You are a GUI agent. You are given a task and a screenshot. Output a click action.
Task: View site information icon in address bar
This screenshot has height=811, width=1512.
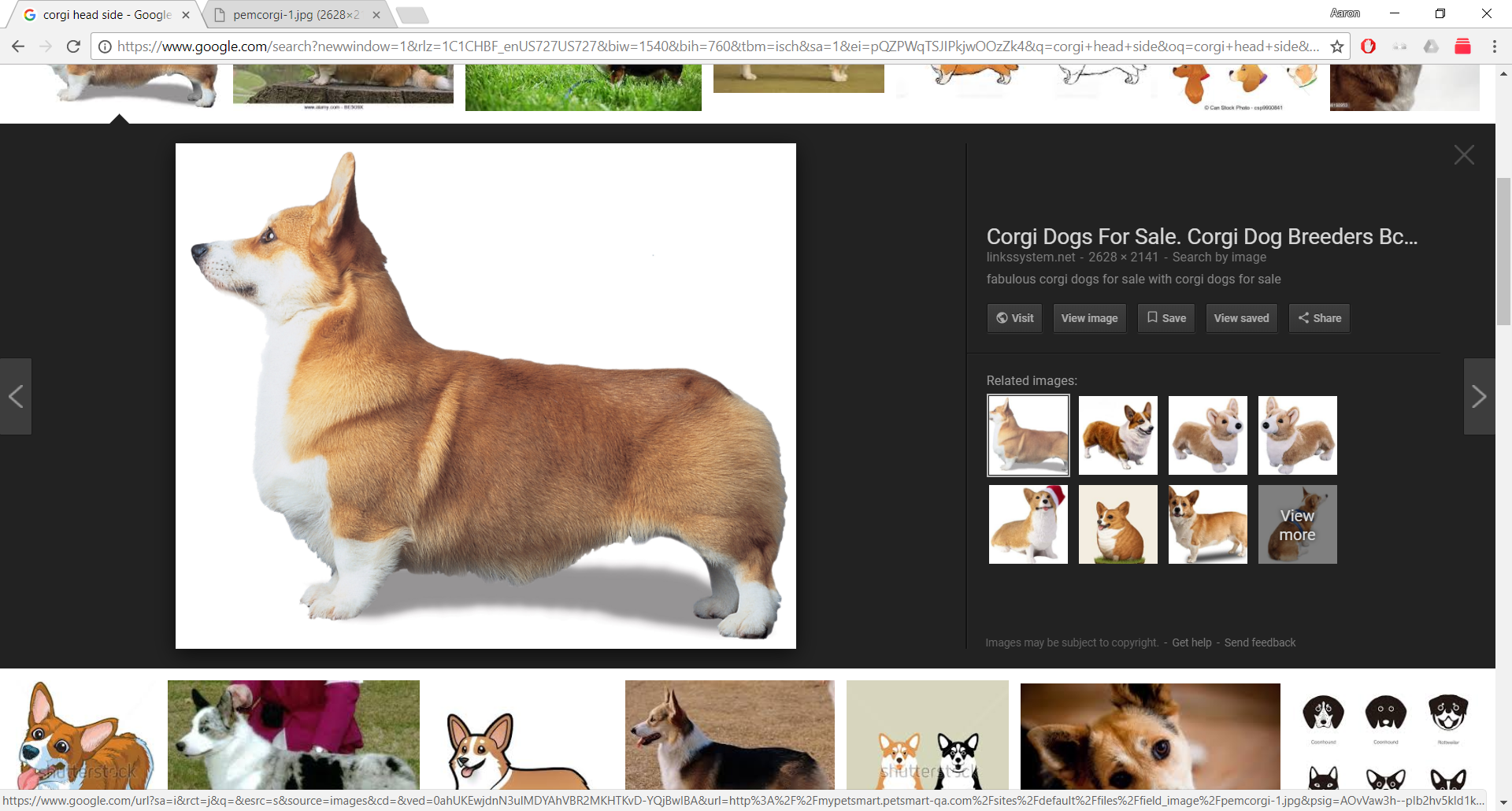(105, 46)
